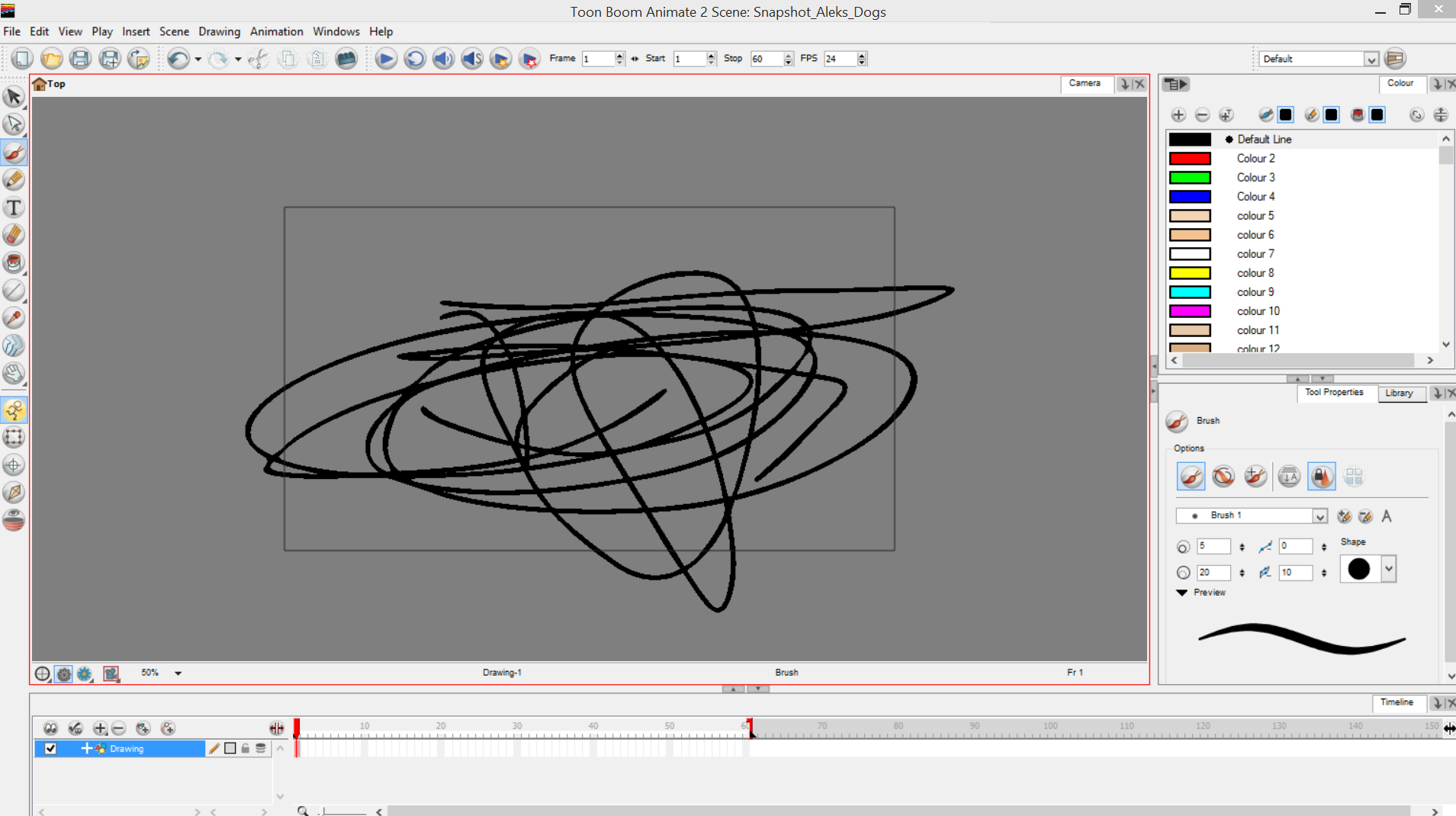This screenshot has height=816, width=1456.
Task: Select the Drawing layer in timeline
Action: (127, 749)
